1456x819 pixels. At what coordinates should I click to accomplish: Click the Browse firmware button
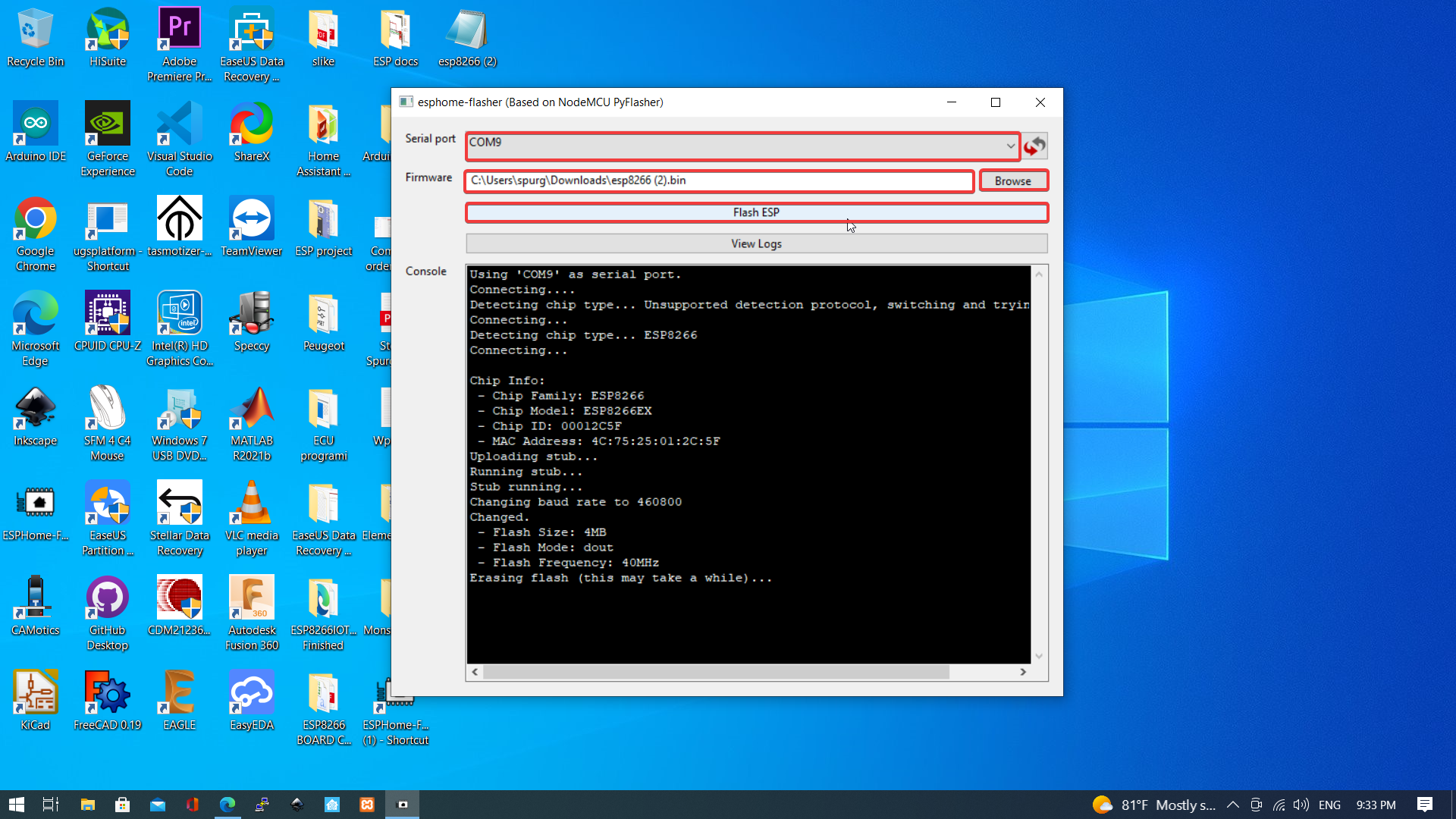pyautogui.click(x=1013, y=180)
